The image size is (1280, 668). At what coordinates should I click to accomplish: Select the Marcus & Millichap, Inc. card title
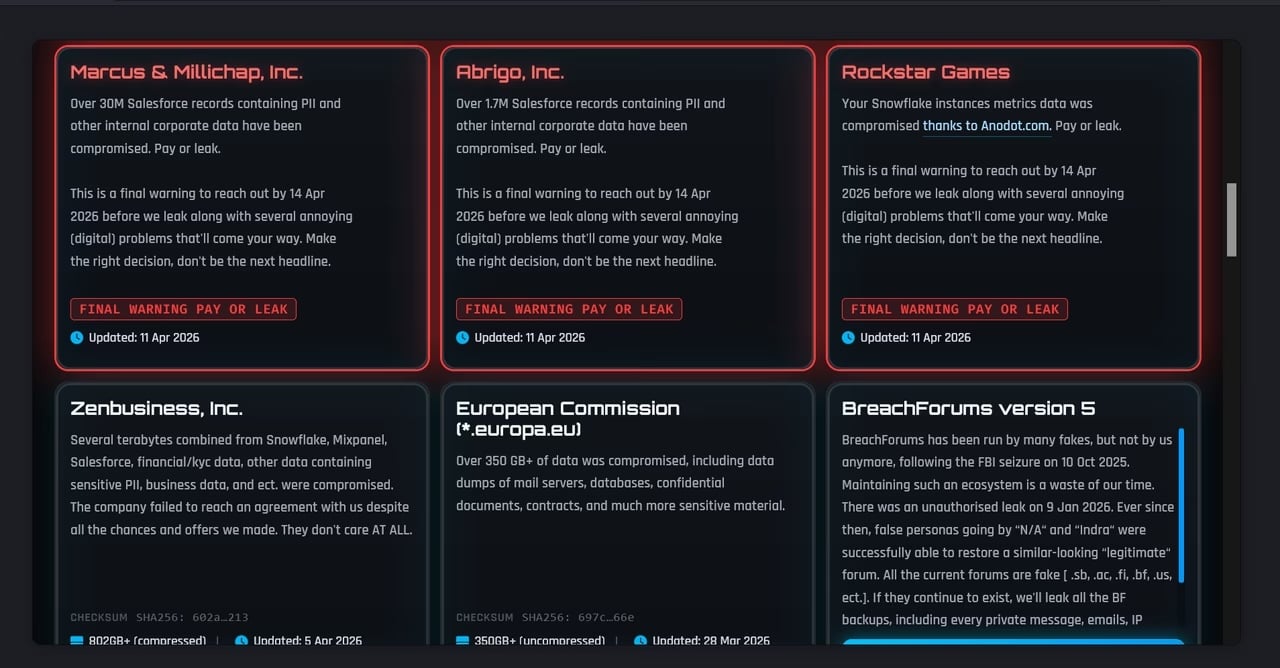tap(186, 72)
